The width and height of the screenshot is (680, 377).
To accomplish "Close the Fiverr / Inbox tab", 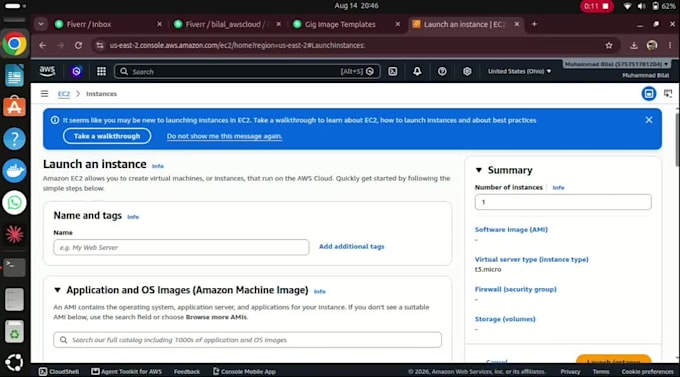I will pyautogui.click(x=160, y=24).
